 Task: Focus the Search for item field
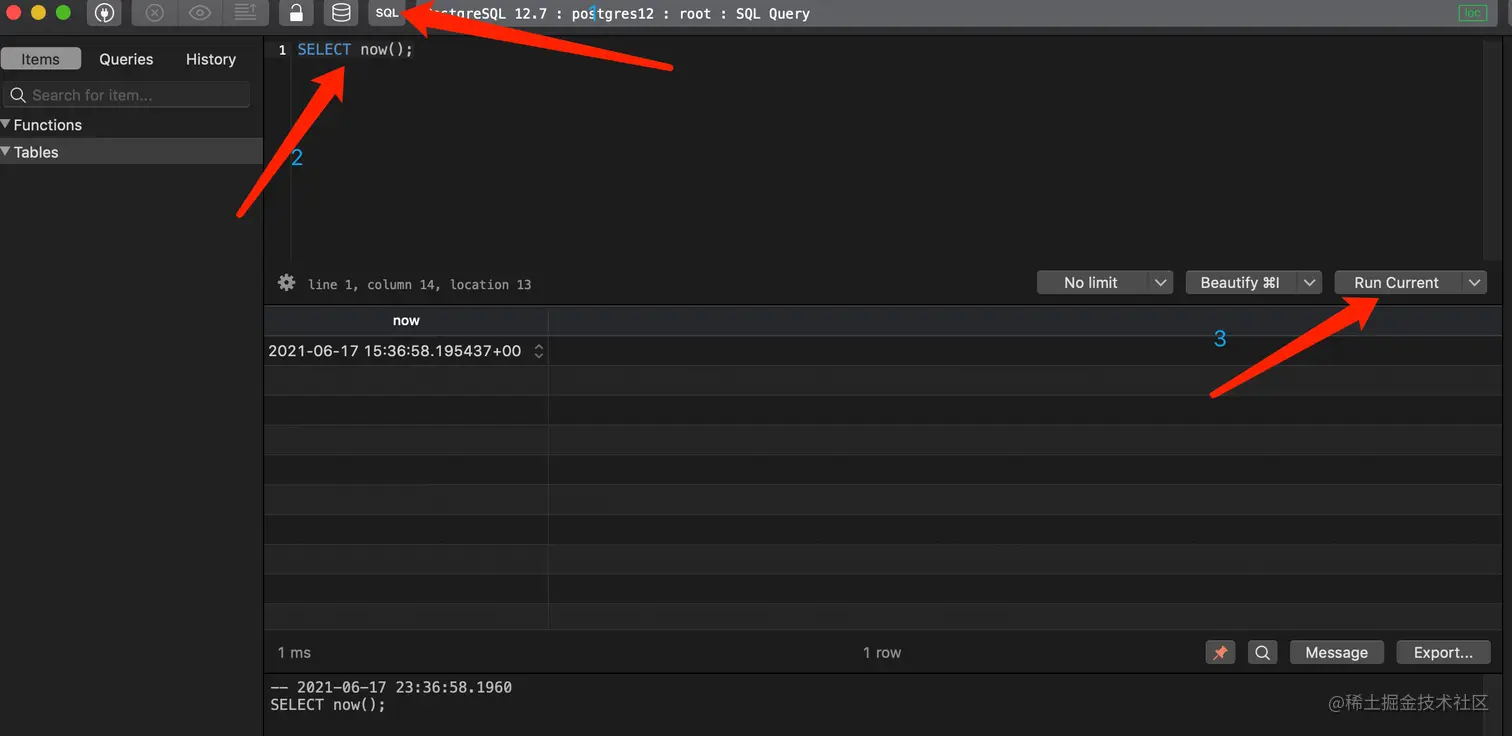pos(127,95)
